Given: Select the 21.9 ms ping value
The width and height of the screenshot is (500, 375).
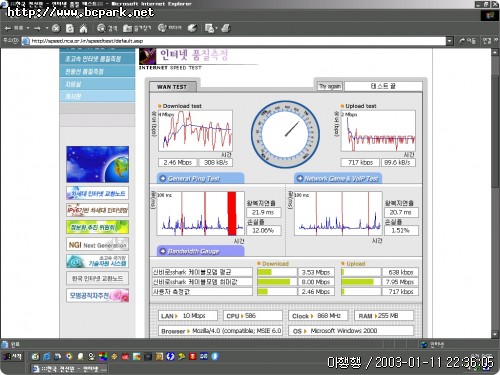Looking at the screenshot, I should 263,212.
